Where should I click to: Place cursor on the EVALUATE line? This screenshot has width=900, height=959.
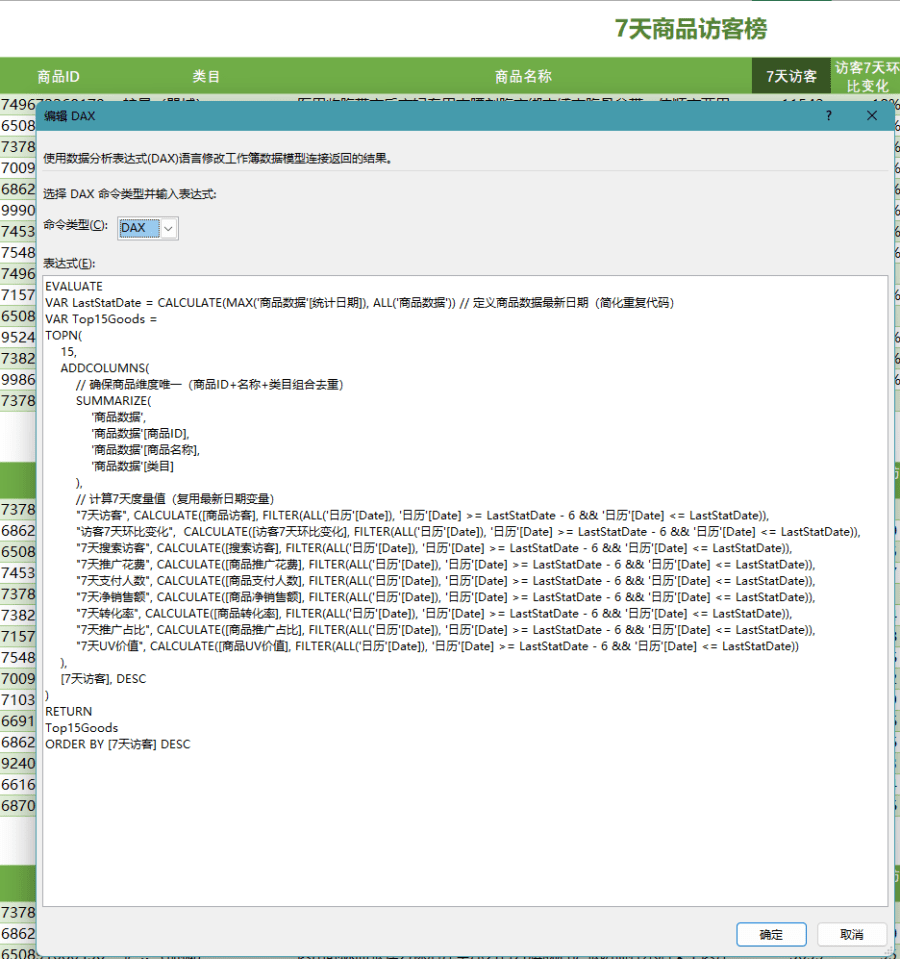(x=74, y=286)
